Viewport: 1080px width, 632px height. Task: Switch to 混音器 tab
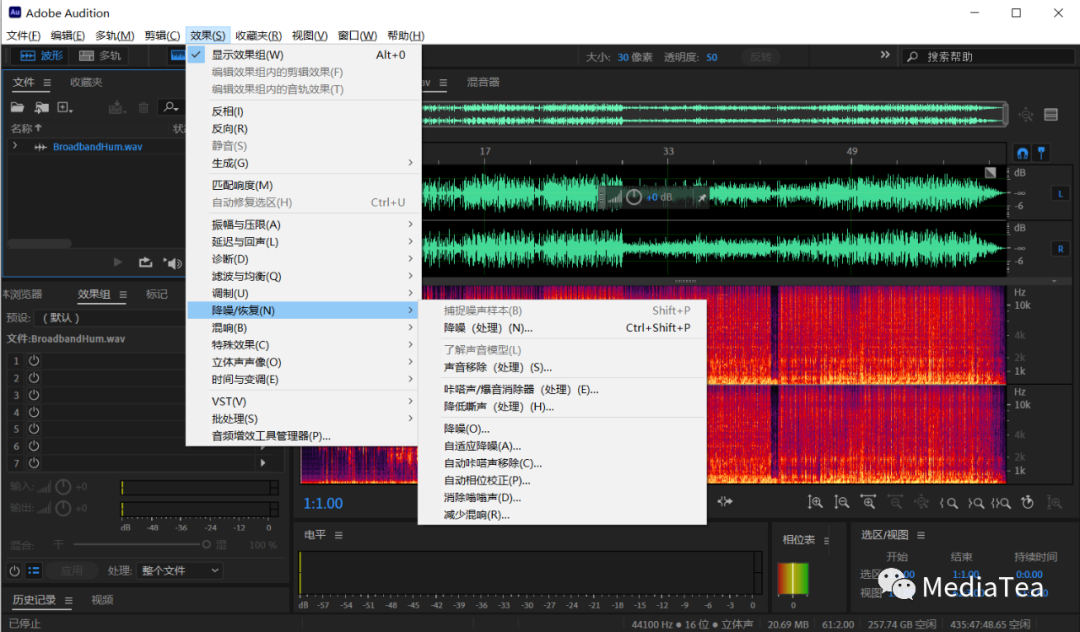click(483, 83)
